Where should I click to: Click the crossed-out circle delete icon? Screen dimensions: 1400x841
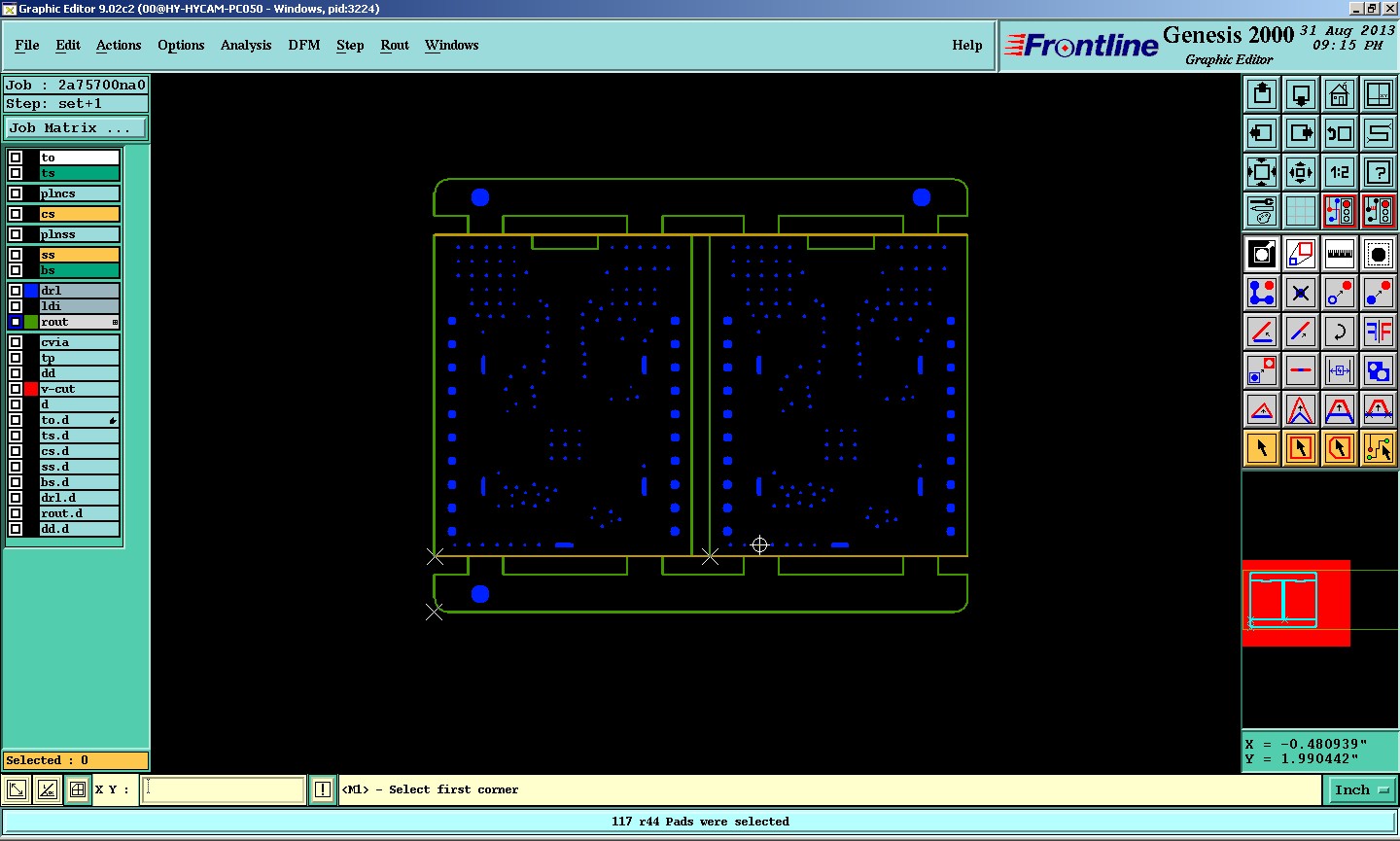(1301, 293)
